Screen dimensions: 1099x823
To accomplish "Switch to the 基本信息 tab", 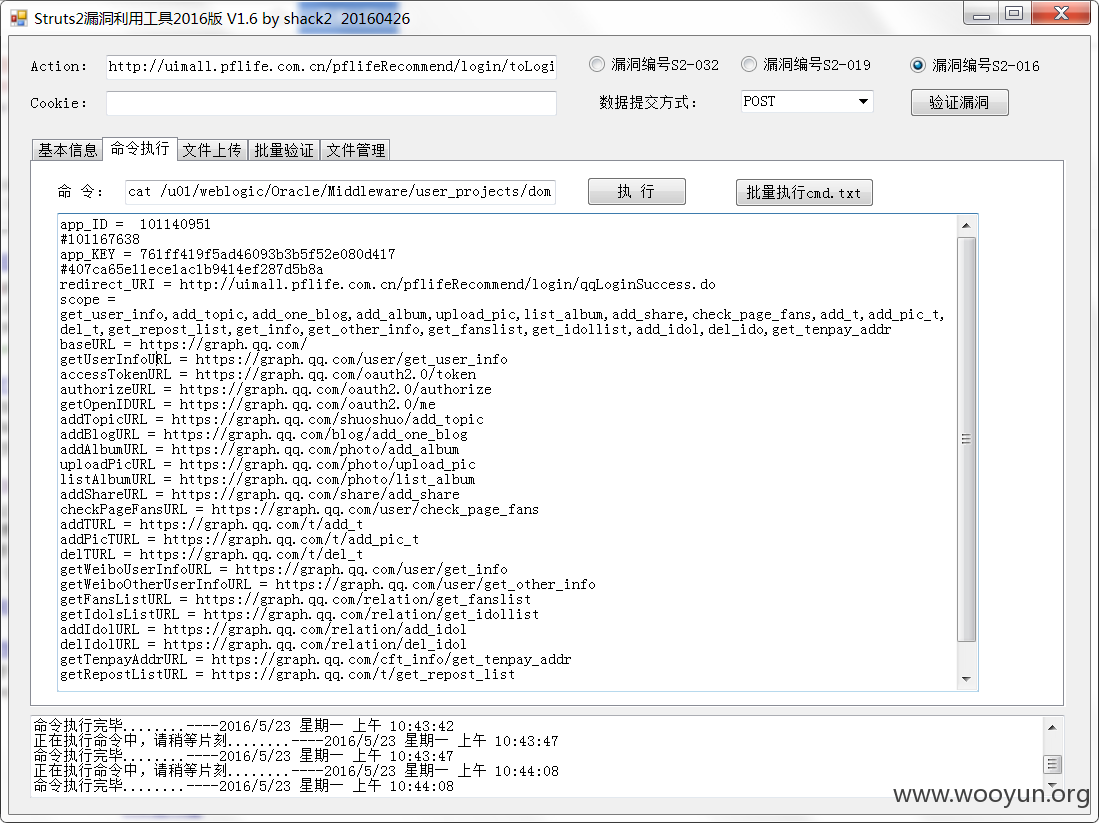I will click(x=67, y=150).
